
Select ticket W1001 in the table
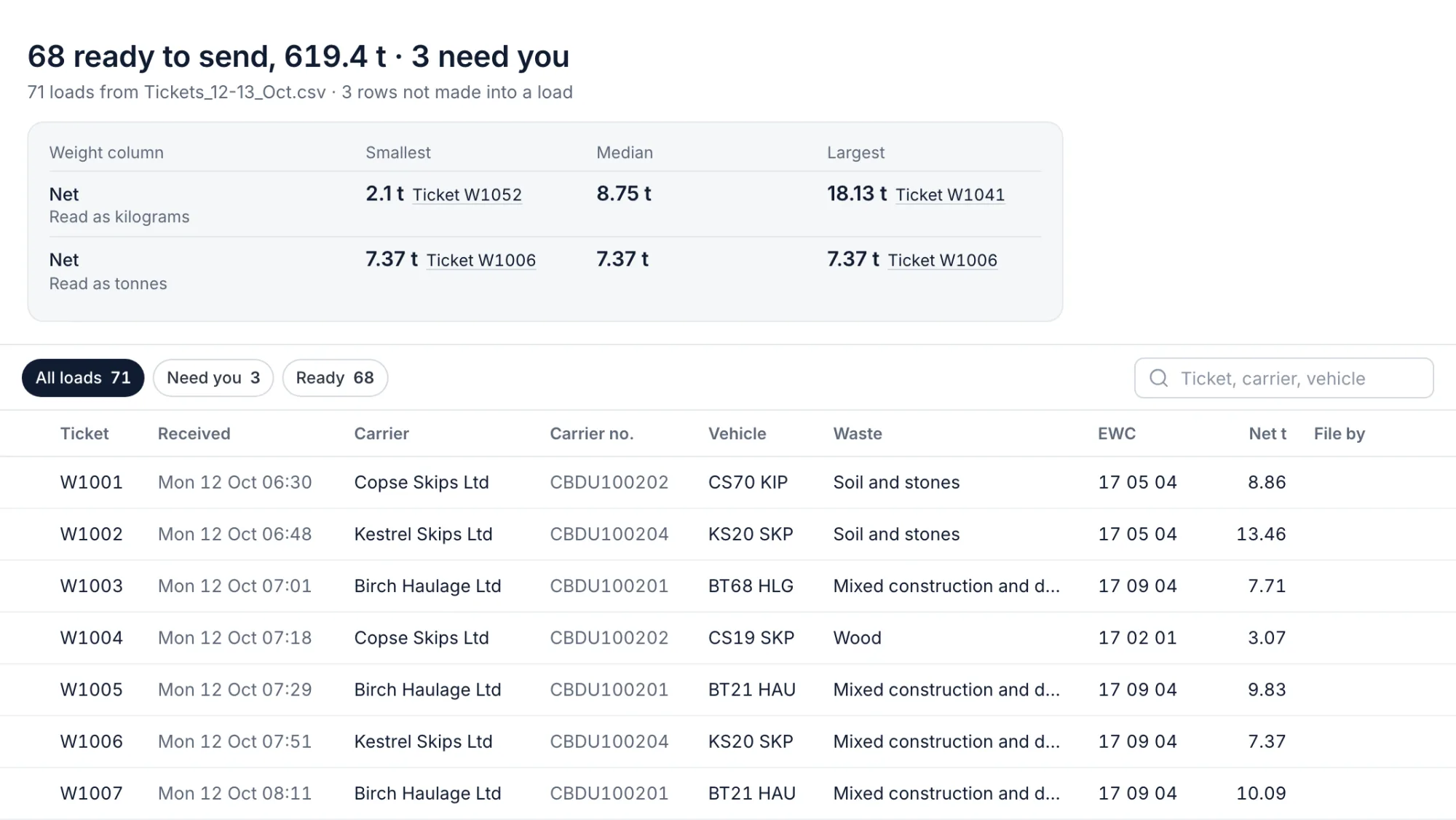(92, 482)
